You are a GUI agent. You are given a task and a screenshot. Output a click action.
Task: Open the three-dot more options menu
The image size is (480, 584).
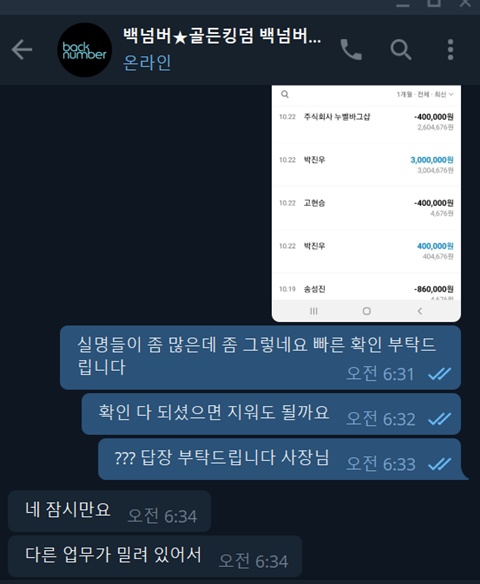pyautogui.click(x=450, y=50)
